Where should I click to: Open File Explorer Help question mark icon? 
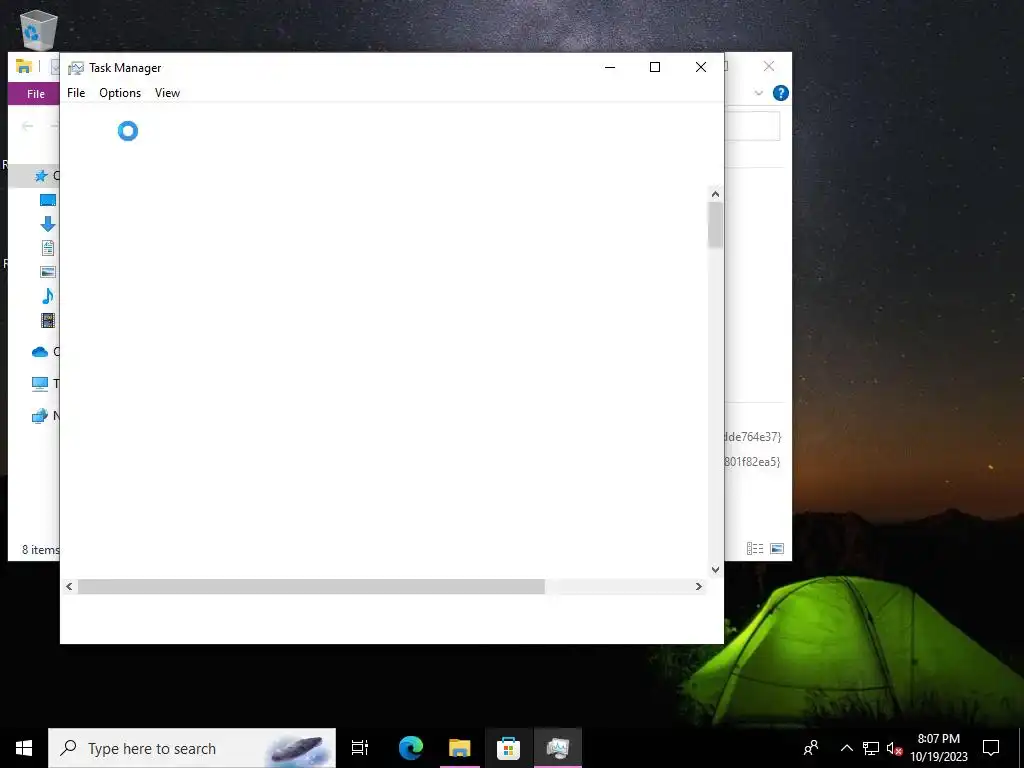pos(780,93)
